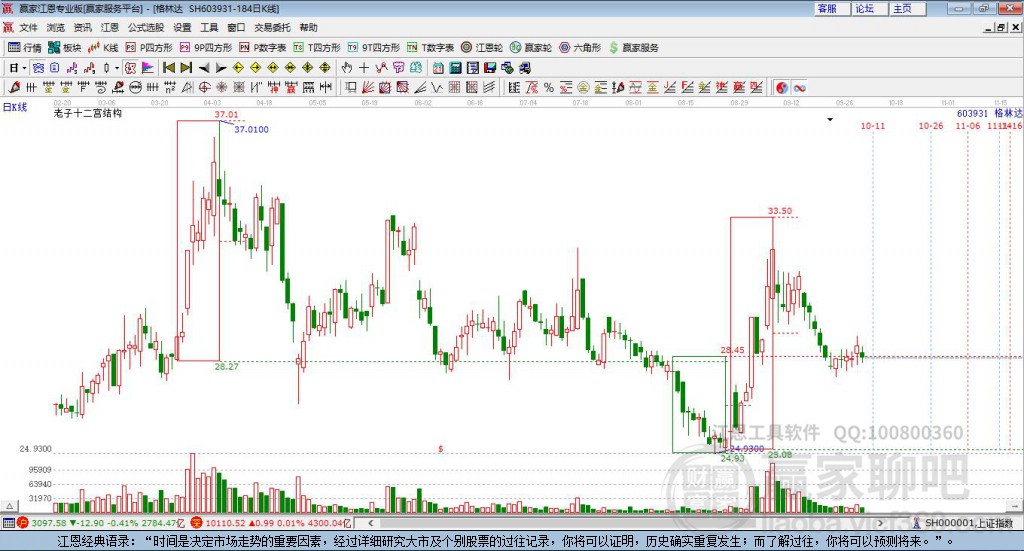Click the 论坛 forum button
Image resolution: width=1024 pixels, height=551 pixels.
(x=870, y=8)
